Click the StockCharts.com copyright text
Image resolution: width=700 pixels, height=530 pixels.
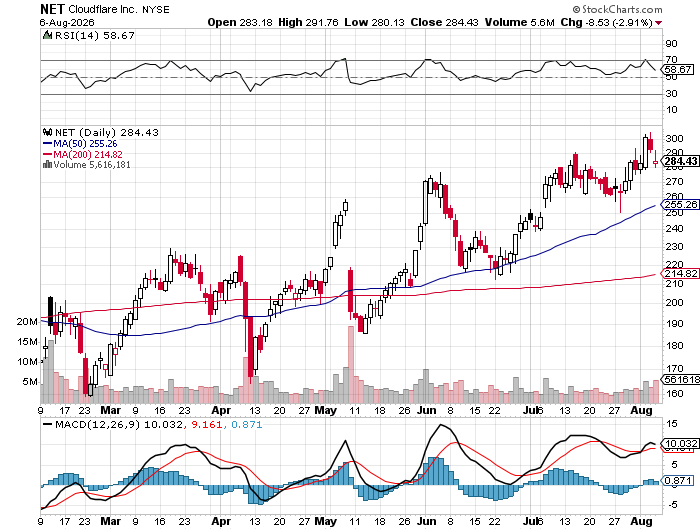618,9
